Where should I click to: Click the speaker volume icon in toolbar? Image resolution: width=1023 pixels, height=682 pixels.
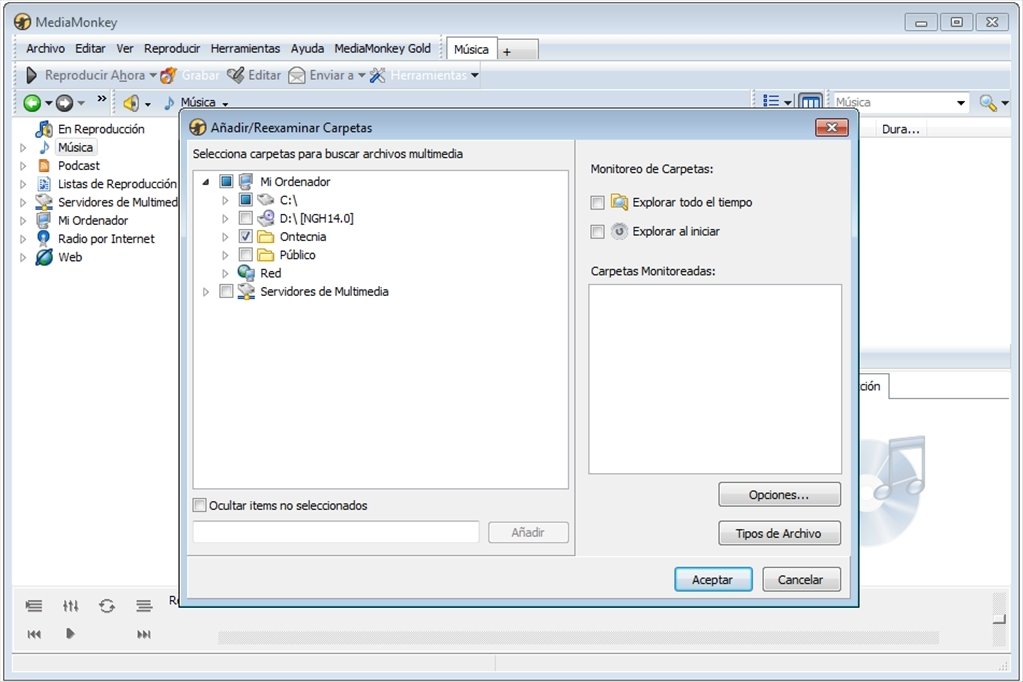[131, 103]
